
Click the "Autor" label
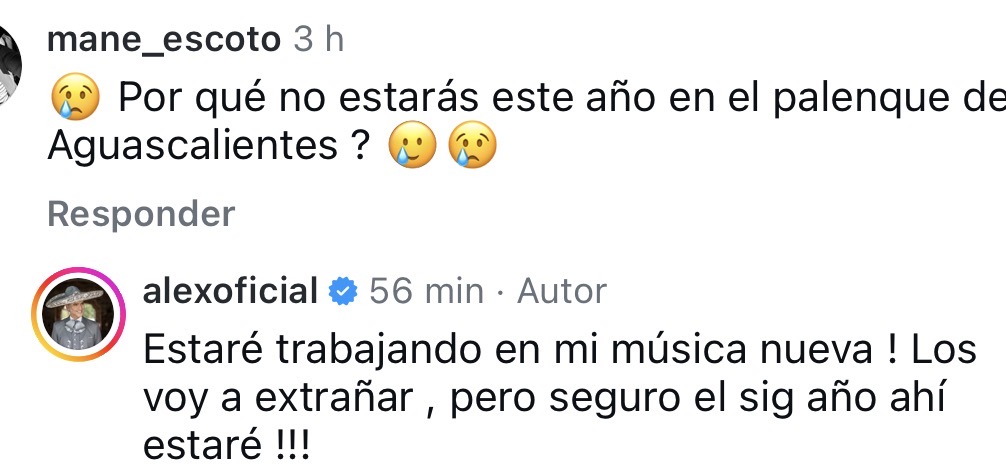tap(561, 291)
